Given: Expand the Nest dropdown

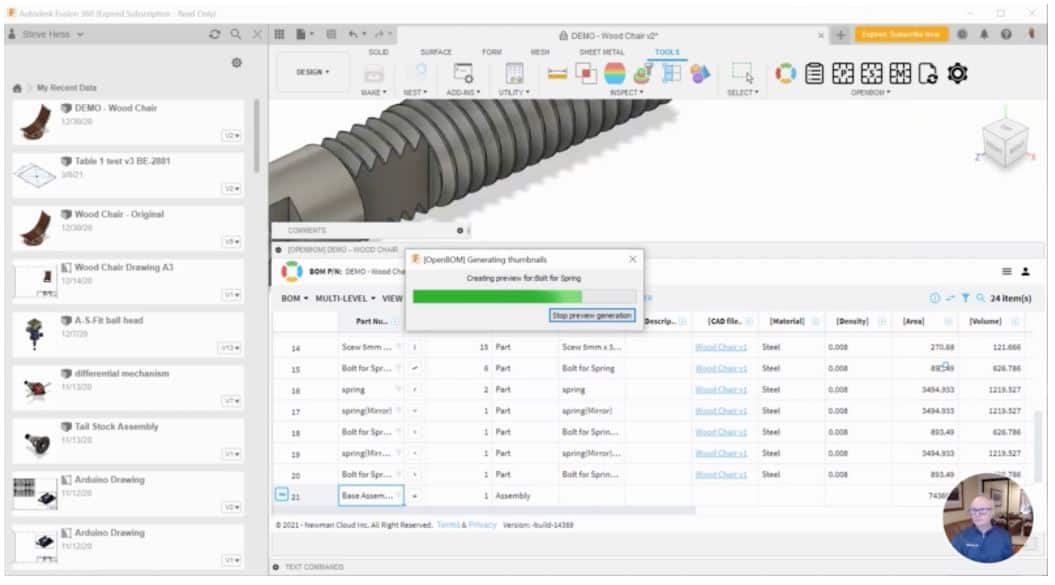Looking at the screenshot, I should (x=414, y=92).
